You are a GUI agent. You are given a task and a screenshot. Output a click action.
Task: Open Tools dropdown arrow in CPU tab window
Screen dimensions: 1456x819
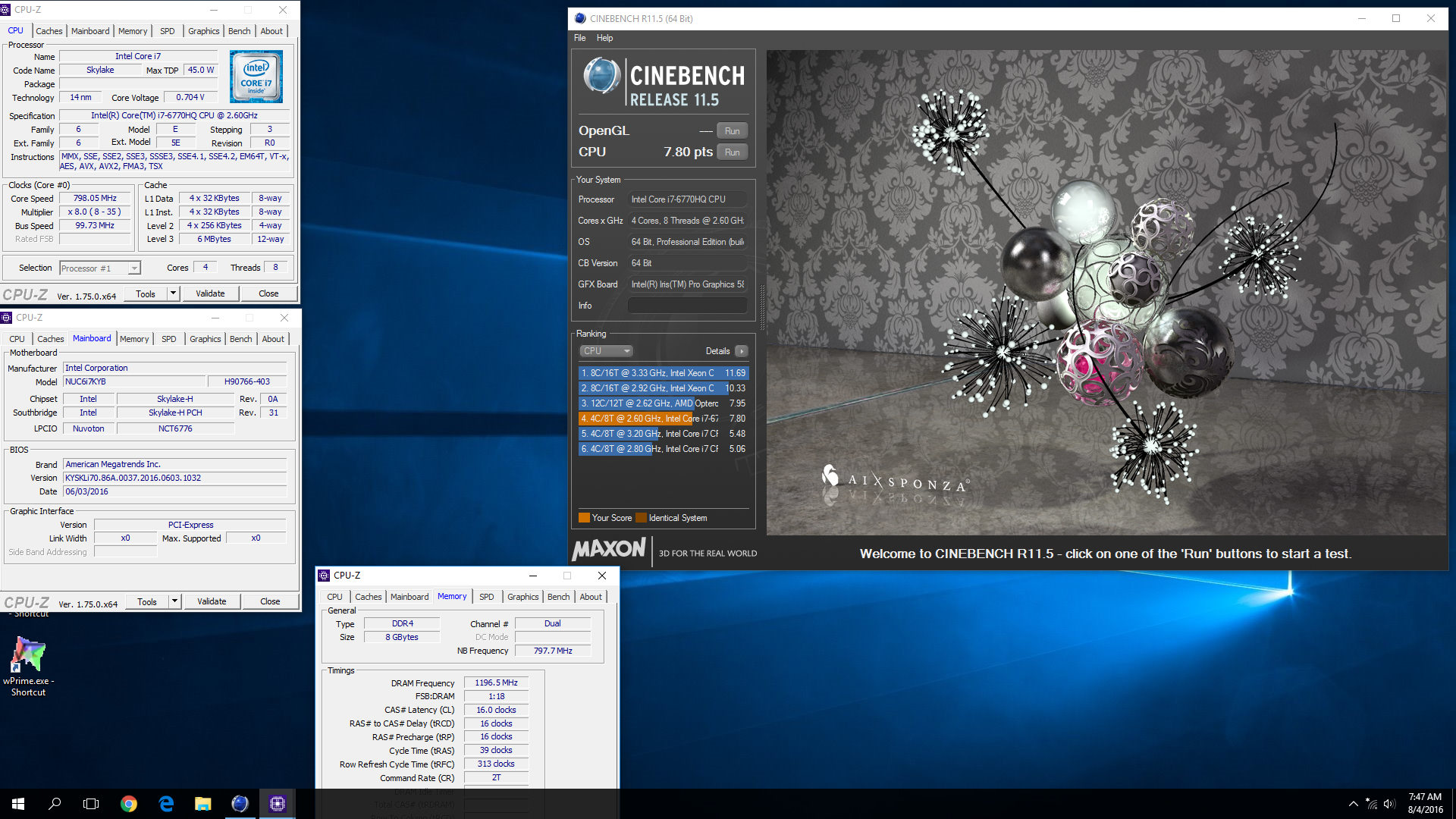tap(173, 293)
